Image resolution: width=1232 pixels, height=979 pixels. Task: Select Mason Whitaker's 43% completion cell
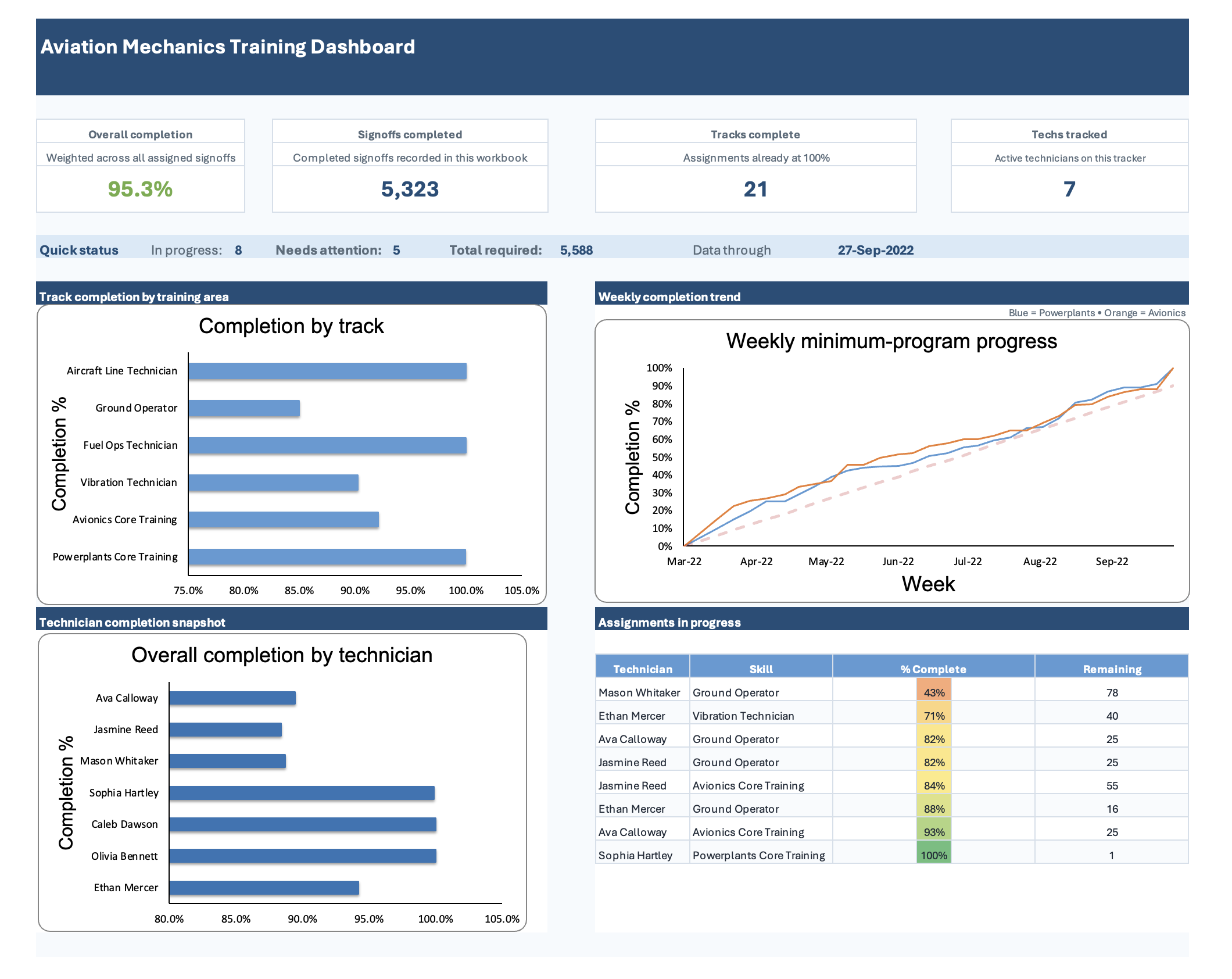pos(933,692)
